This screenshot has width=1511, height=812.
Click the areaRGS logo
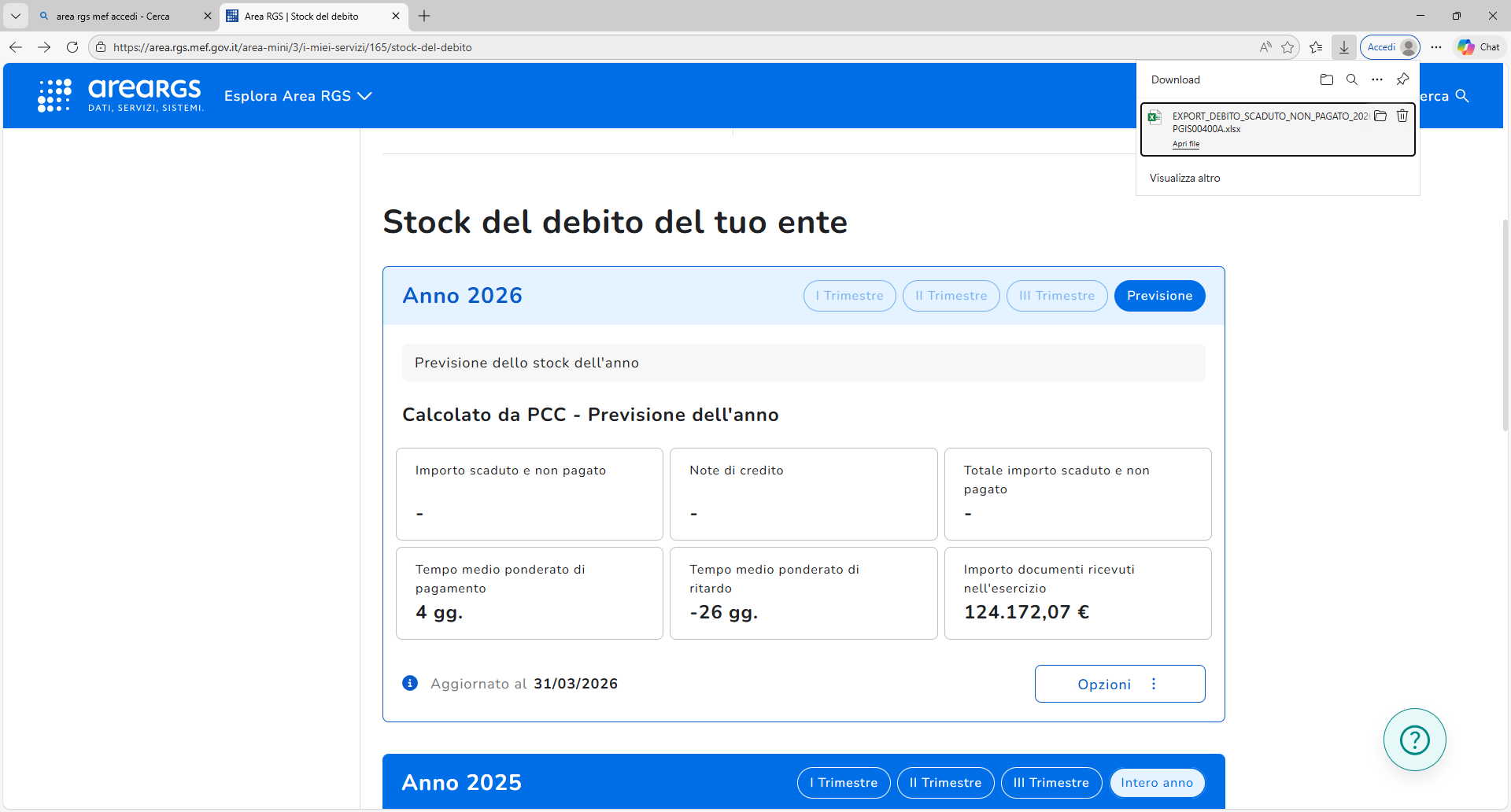pyautogui.click(x=121, y=95)
